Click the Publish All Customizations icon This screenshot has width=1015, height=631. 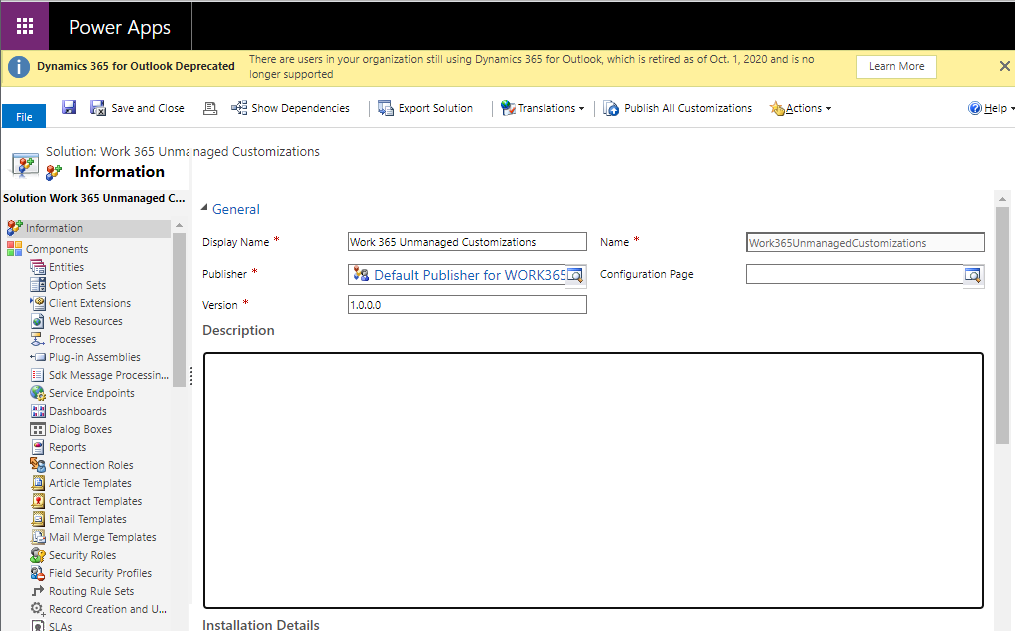[610, 108]
